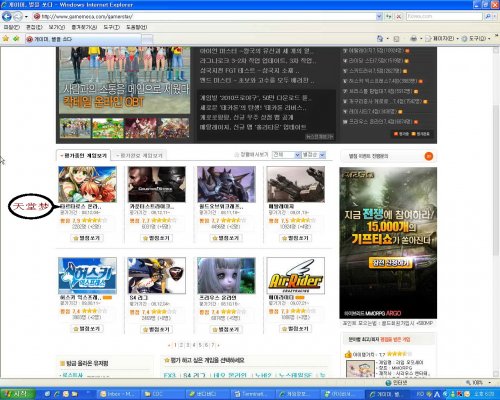Toggle the clean view checkbox above game list
The height and width of the screenshot is (400, 500).
tap(237, 155)
